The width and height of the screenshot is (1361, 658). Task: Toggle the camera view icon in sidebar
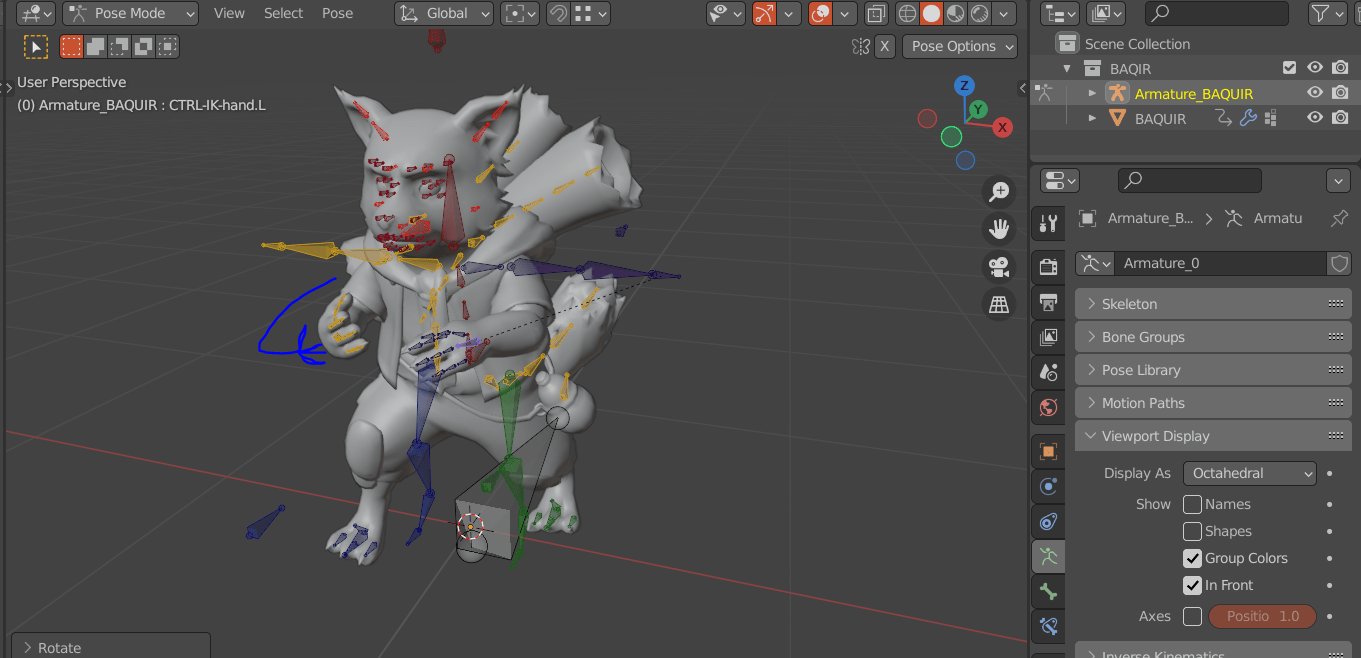point(999,265)
